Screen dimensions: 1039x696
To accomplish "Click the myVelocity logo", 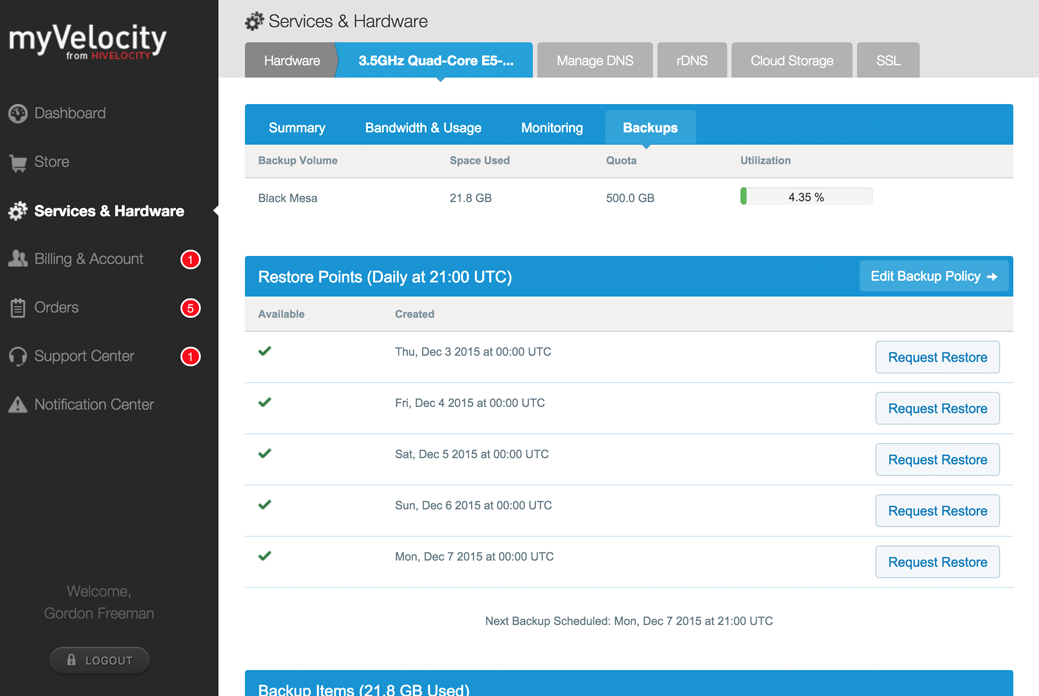I will point(87,41).
